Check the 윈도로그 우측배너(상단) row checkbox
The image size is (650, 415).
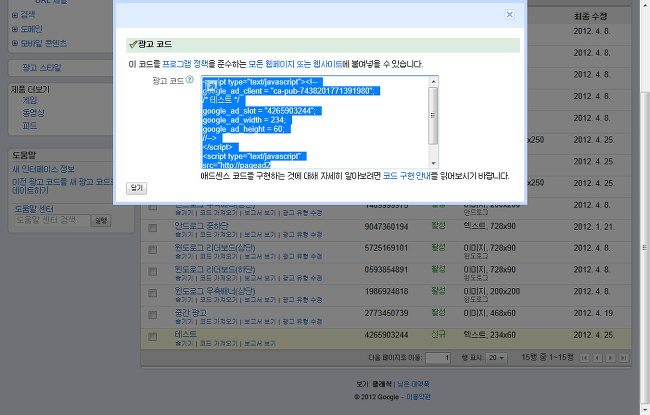point(153,293)
